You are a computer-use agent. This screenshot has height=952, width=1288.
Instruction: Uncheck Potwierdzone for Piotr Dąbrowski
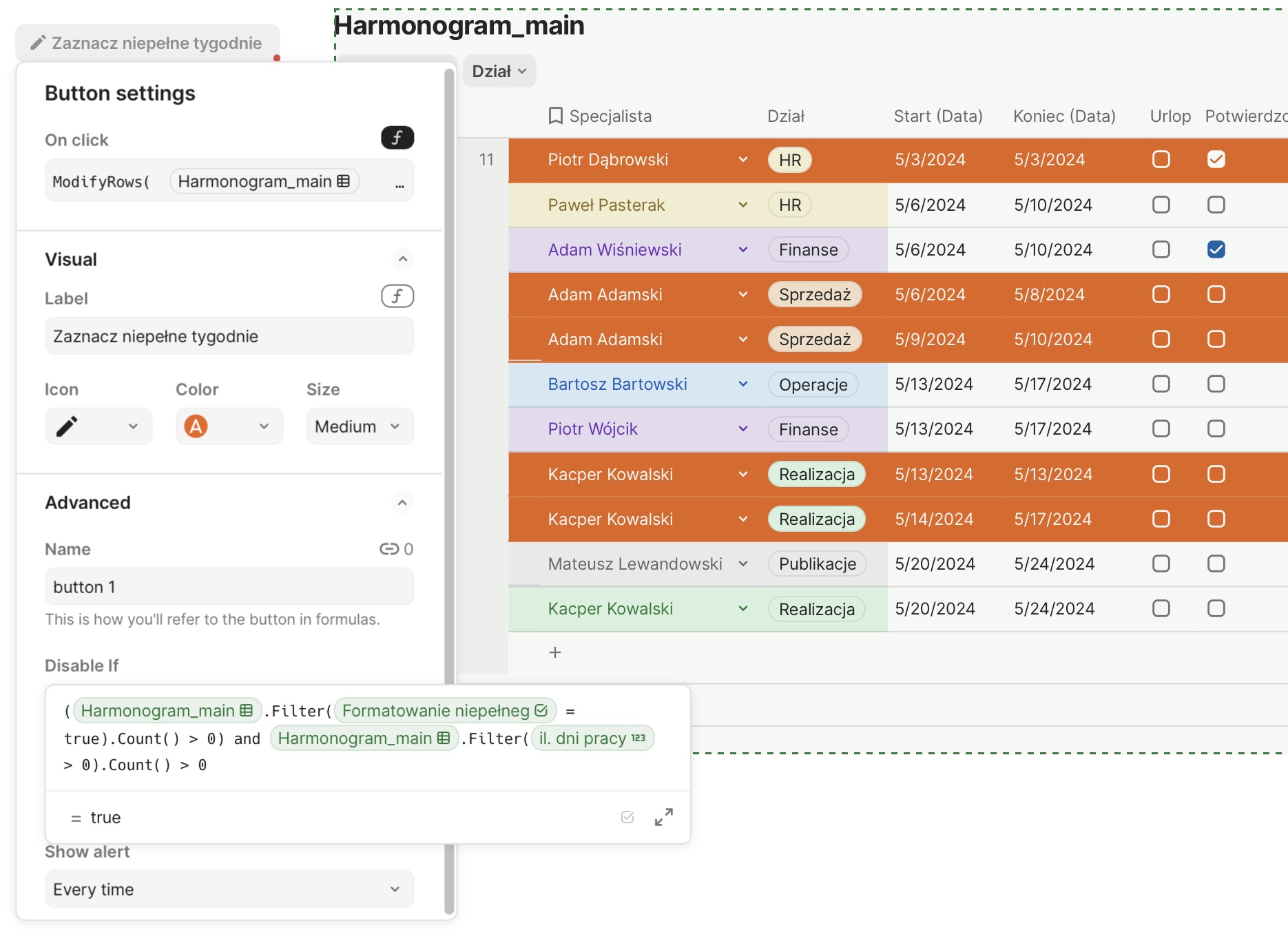pos(1216,160)
